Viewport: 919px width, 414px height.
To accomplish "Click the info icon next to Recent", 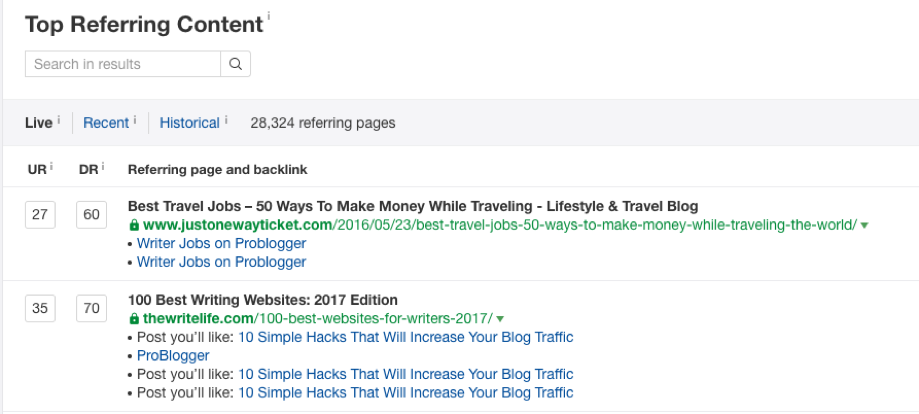I will [135, 120].
